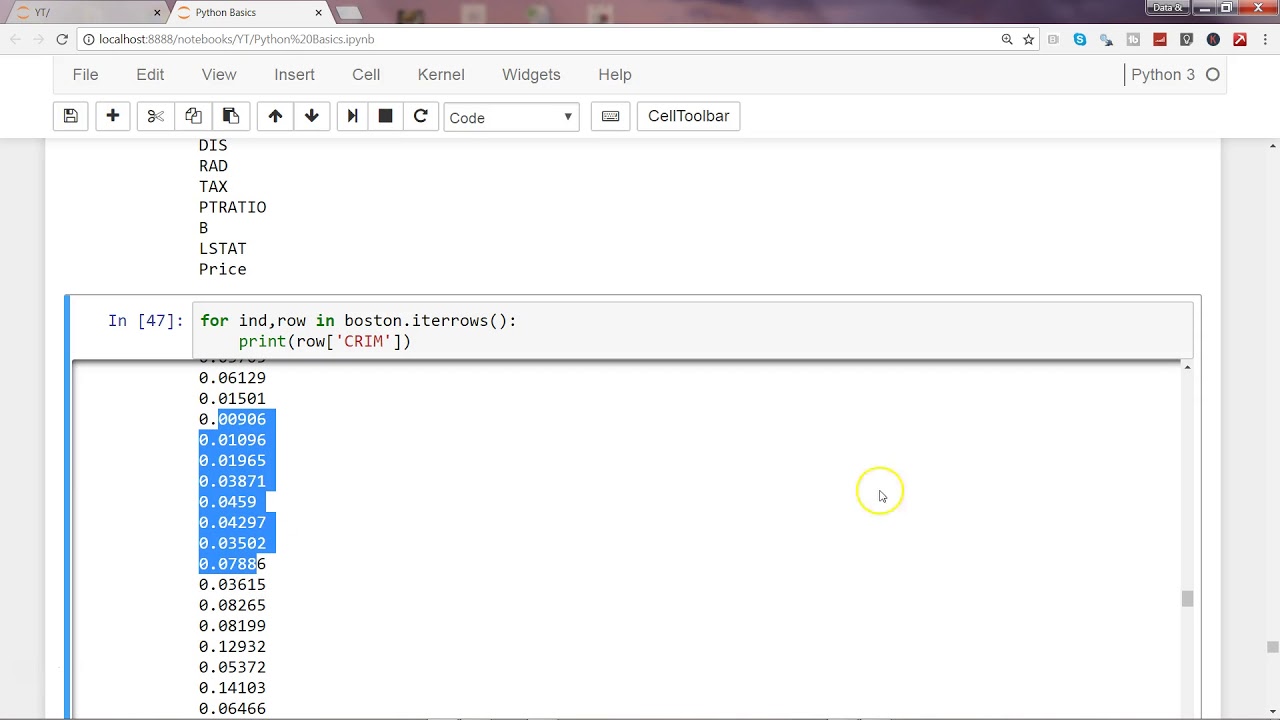Click the output value 0.01501
This screenshot has height=720, width=1280.
coord(232,398)
